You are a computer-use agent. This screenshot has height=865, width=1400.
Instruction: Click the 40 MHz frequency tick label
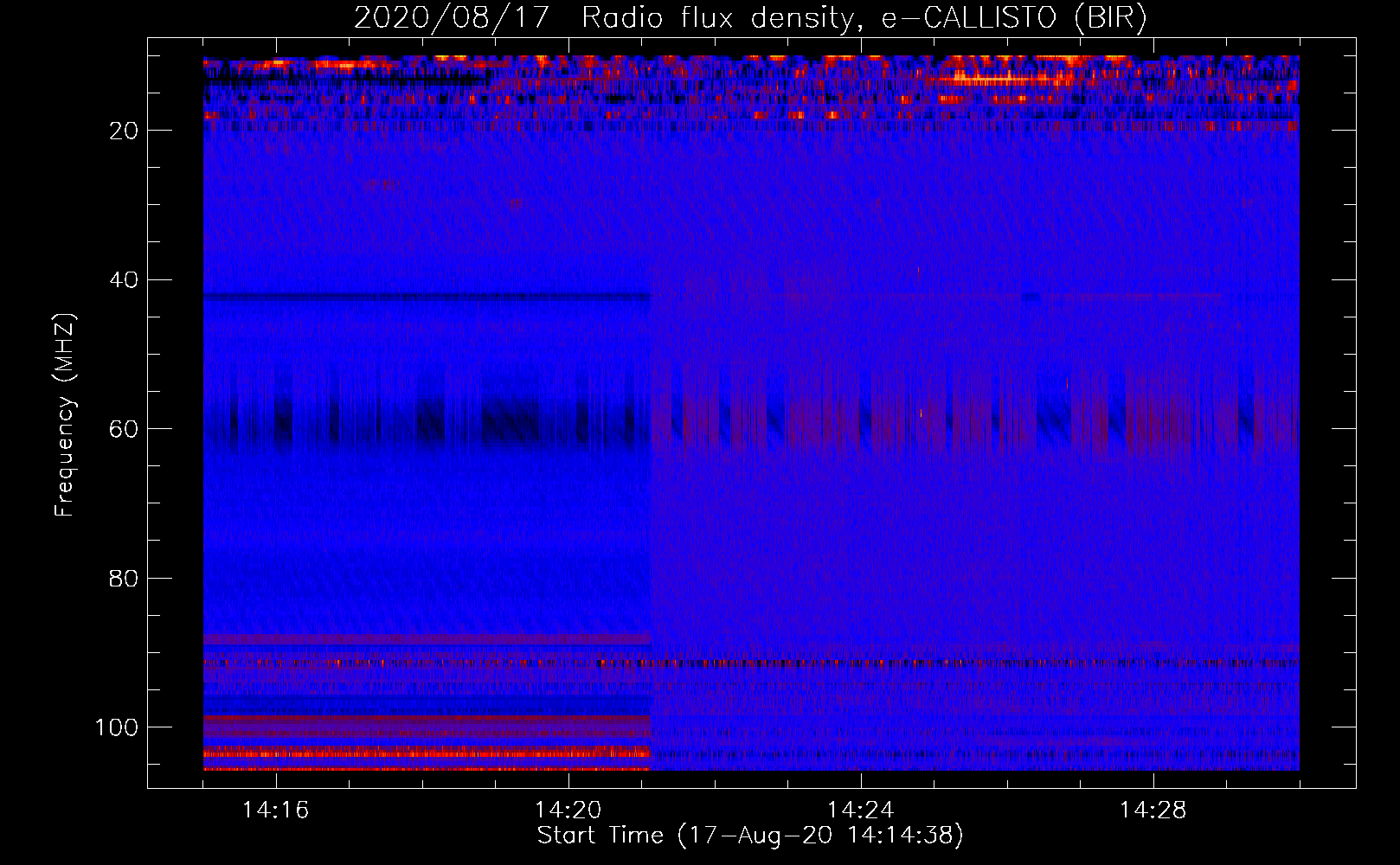tap(124, 280)
